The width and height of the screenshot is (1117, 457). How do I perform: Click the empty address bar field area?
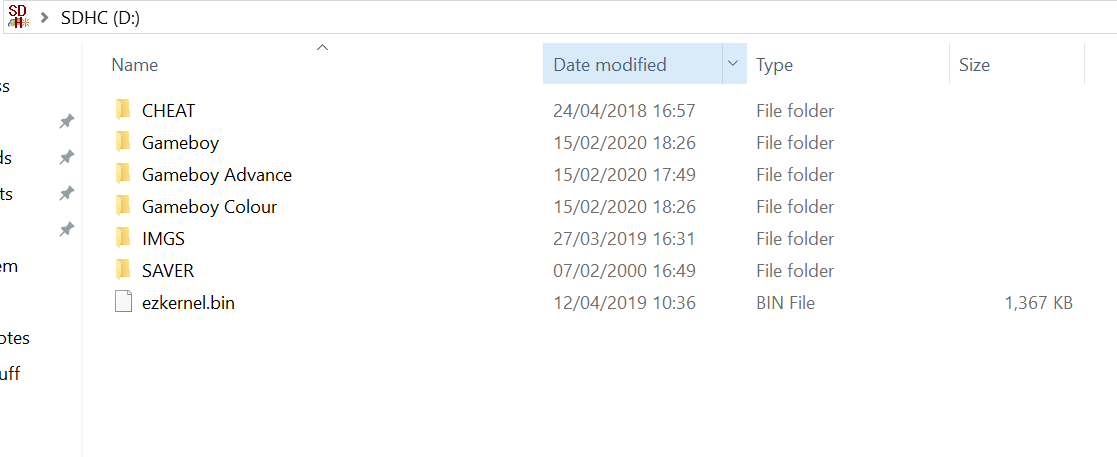click(x=627, y=18)
